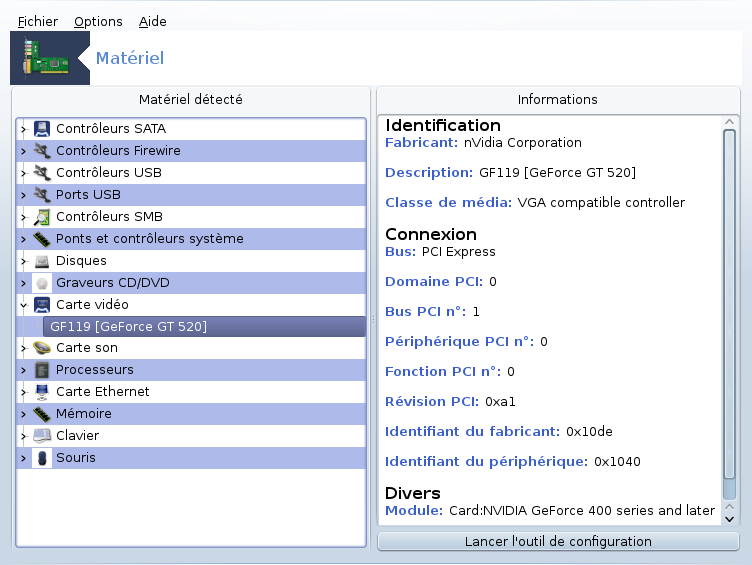Expand the Contrôleurs Firewire node

click(24, 151)
